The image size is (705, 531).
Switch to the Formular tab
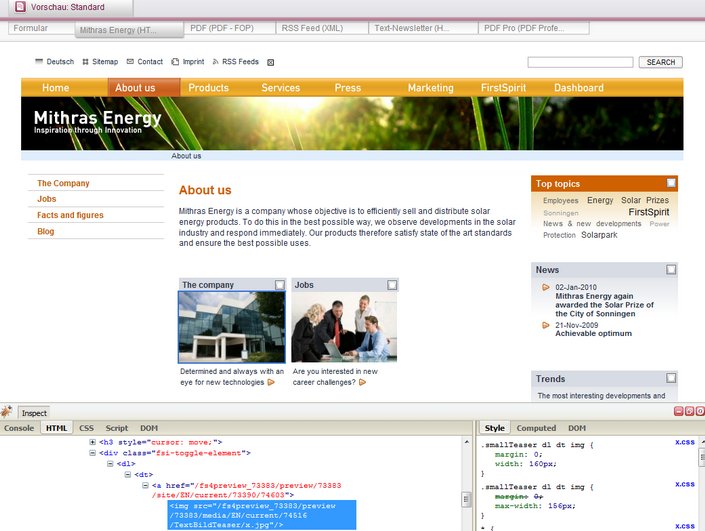[41, 28]
